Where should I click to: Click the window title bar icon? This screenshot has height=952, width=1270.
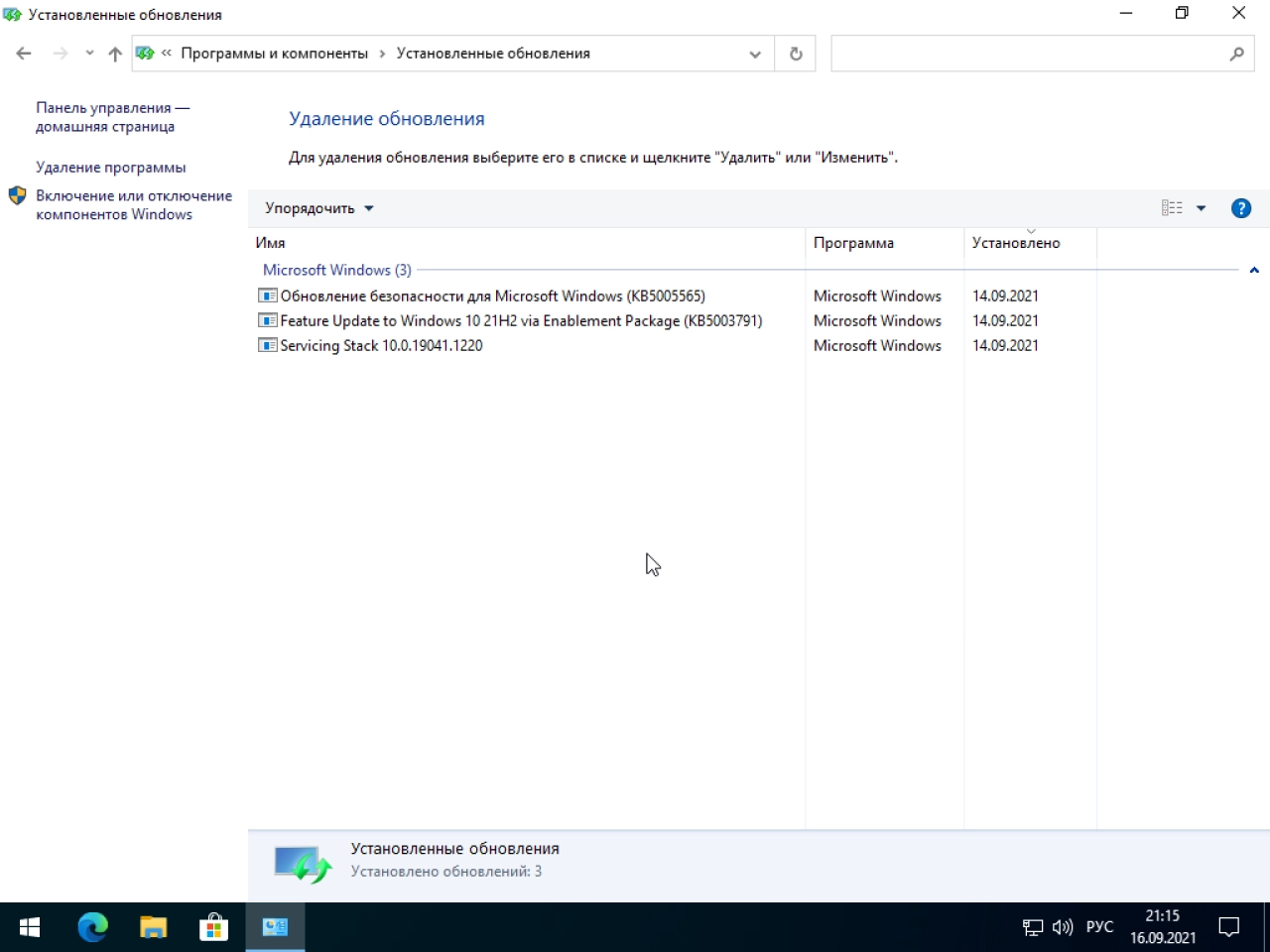[x=12, y=15]
